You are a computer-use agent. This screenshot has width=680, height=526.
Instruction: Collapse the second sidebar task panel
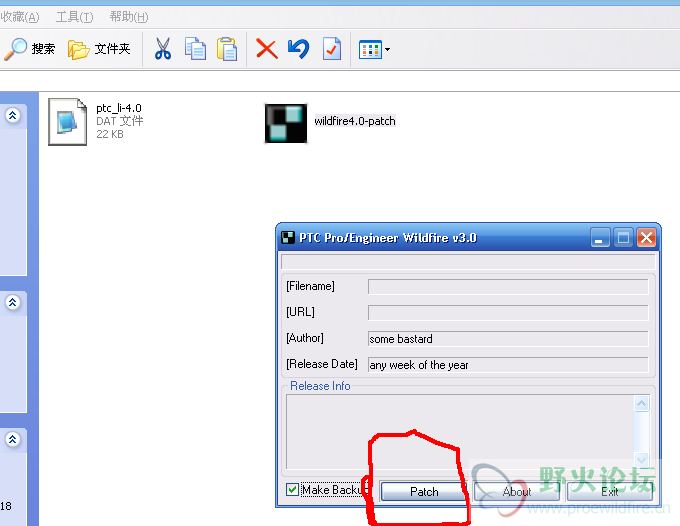coord(13,302)
